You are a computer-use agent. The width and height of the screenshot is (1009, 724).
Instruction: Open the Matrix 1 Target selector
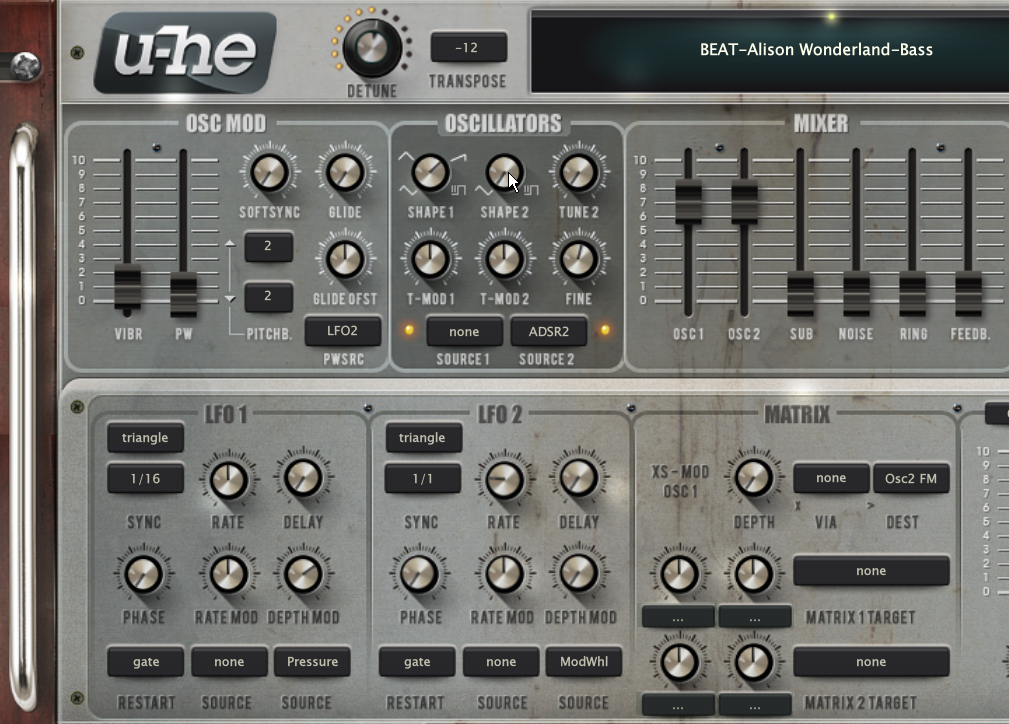tap(870, 571)
